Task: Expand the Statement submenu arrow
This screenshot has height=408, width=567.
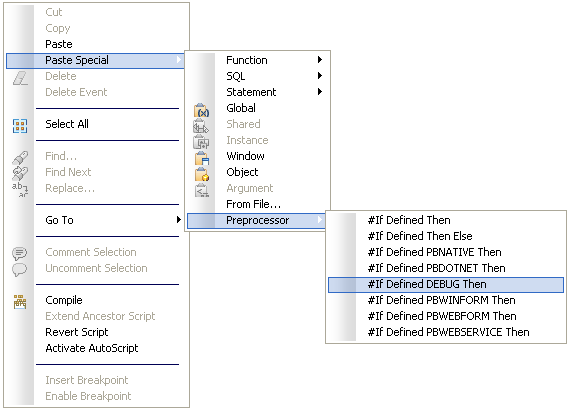Action: point(320,92)
